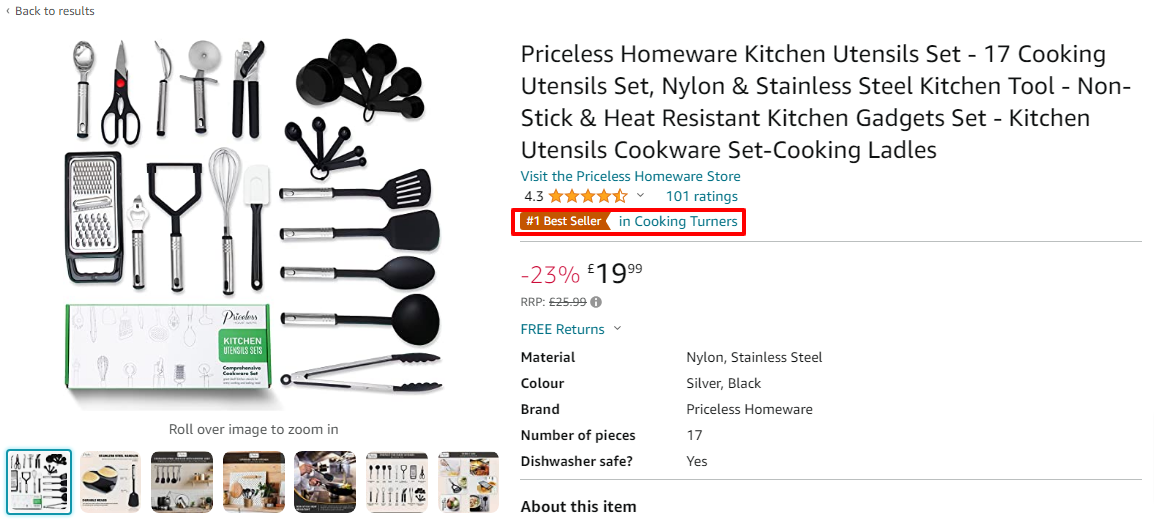Click the RRP info icon
This screenshot has width=1154, height=521.
pos(597,302)
